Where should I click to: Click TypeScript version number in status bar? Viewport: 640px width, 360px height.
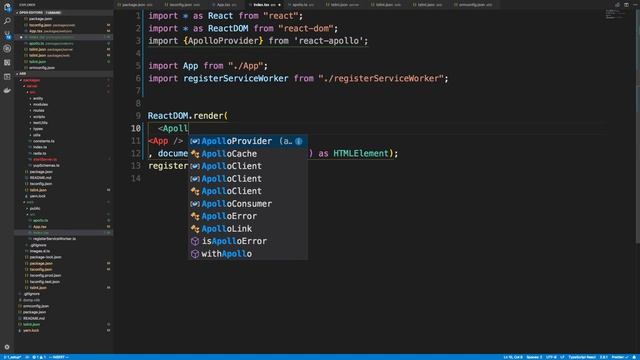click(604, 357)
